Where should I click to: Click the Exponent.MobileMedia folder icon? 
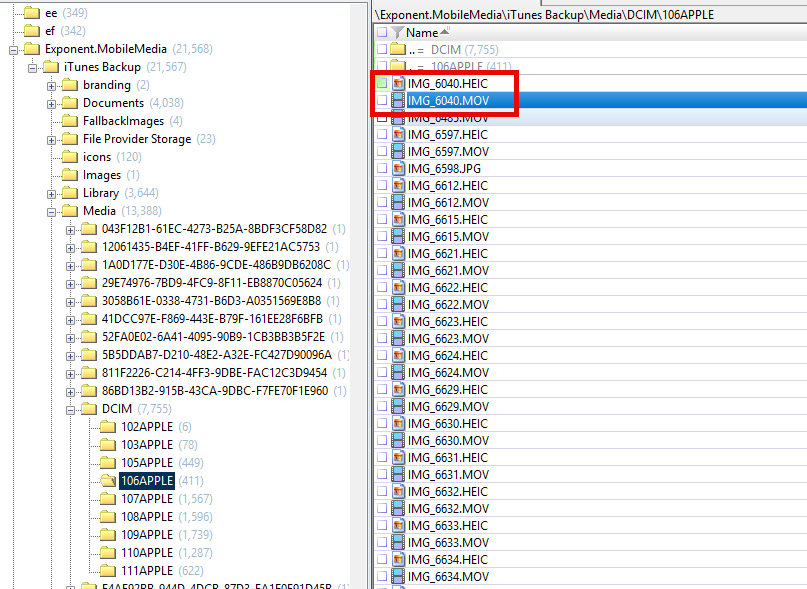(x=33, y=49)
